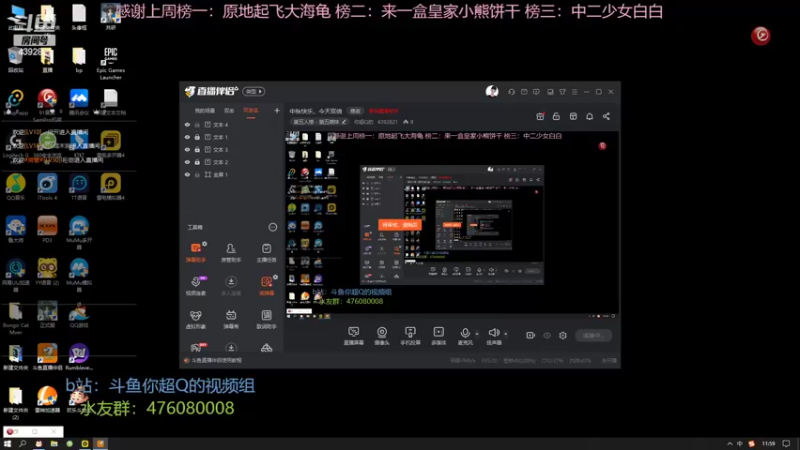This screenshot has height=450, width=800.
Task: Expand the speaker options arrow
Action: pos(506,334)
